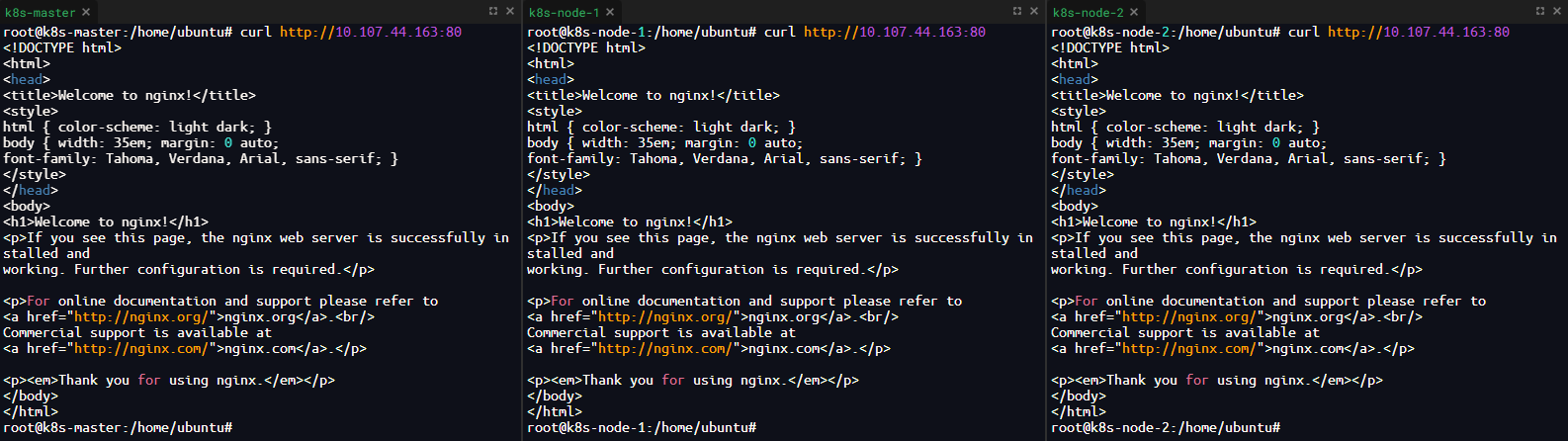The image size is (1568, 441).
Task: Click the x beside the k8s-node-1 pane maximize icon
Action: pos(1034,11)
